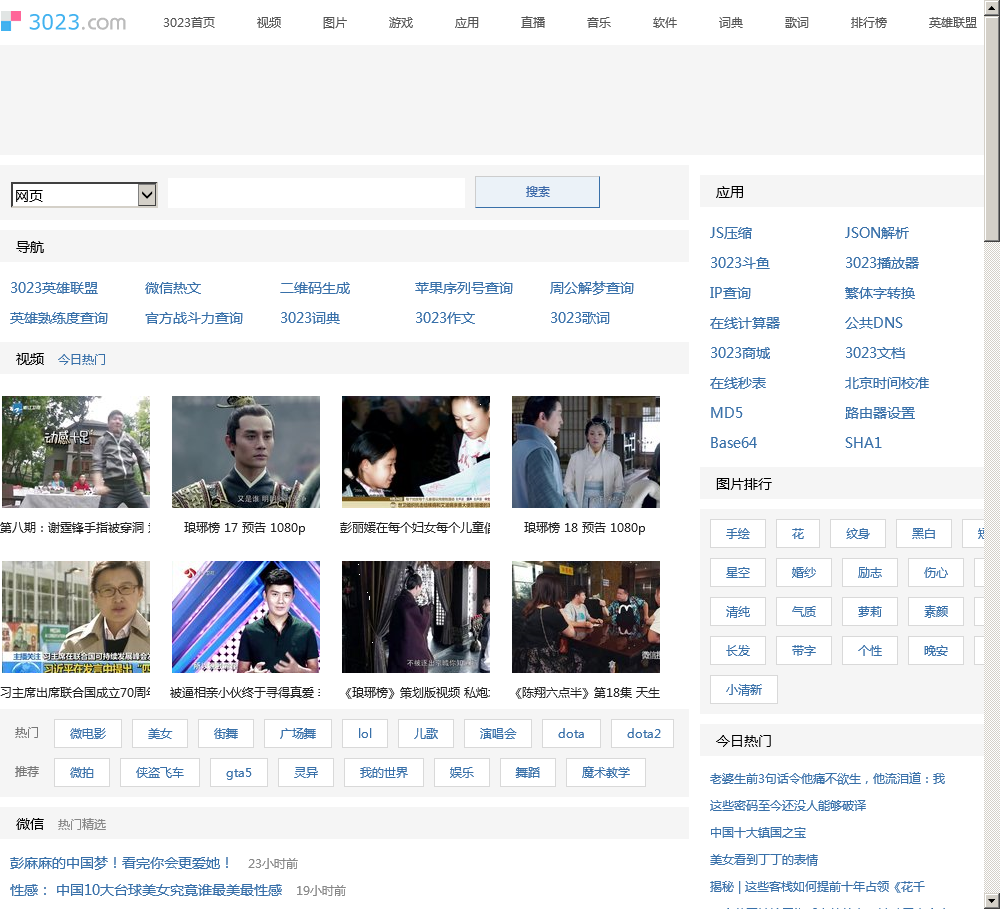This screenshot has width=1000, height=909.
Task: Click the 3023.com logo
Action: (63, 22)
